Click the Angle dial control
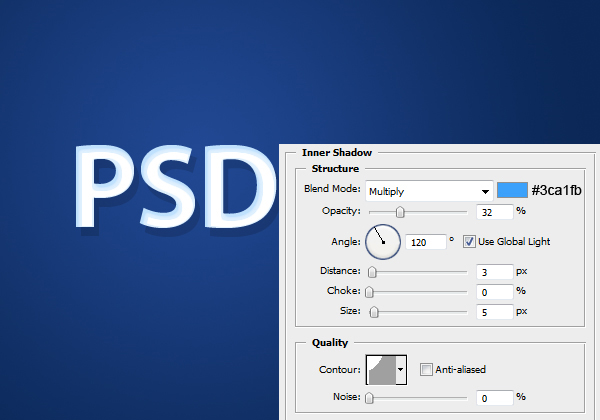This screenshot has width=600, height=420. coord(383,242)
